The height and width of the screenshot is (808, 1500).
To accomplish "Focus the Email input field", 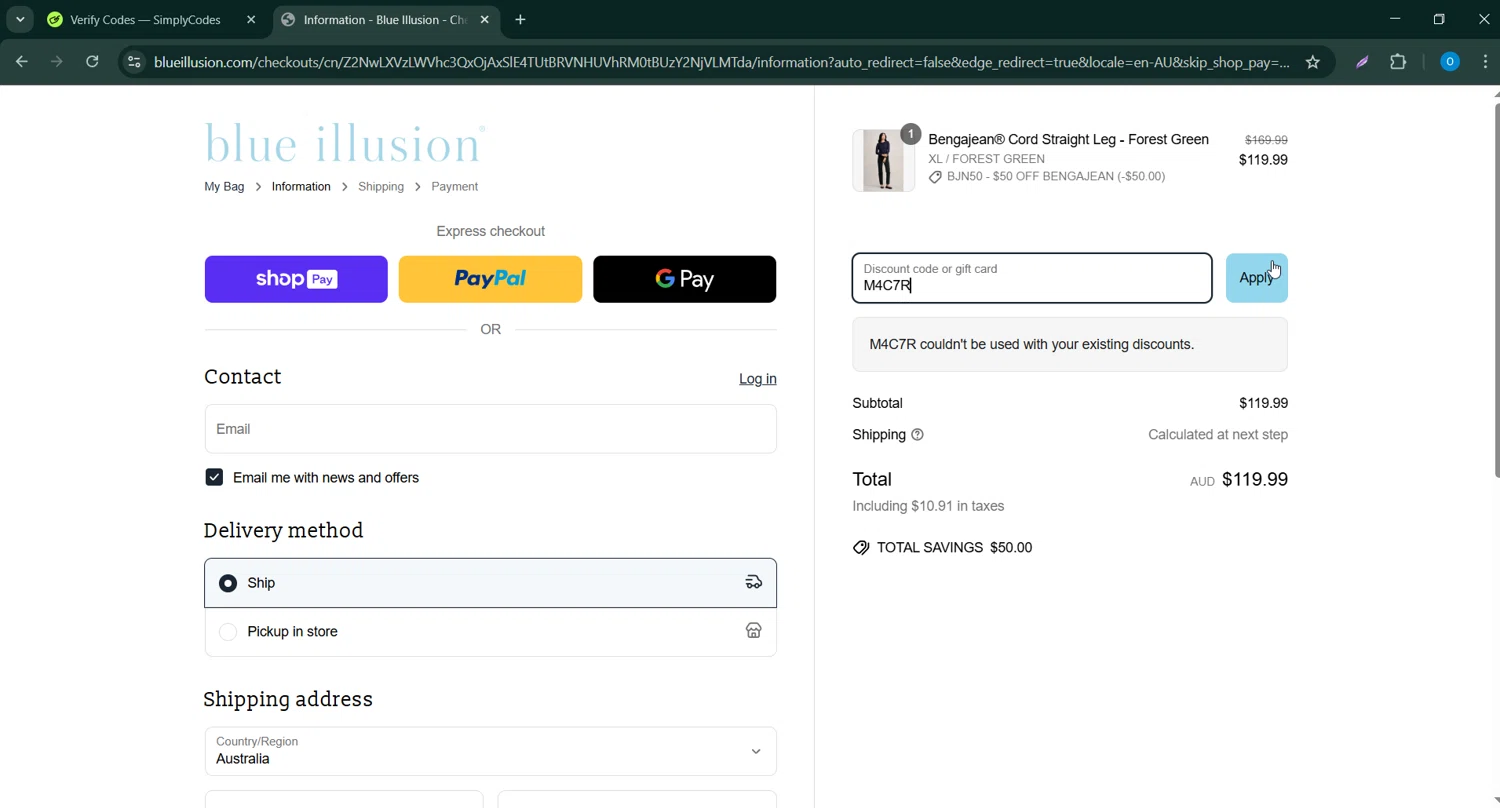I will (x=490, y=429).
